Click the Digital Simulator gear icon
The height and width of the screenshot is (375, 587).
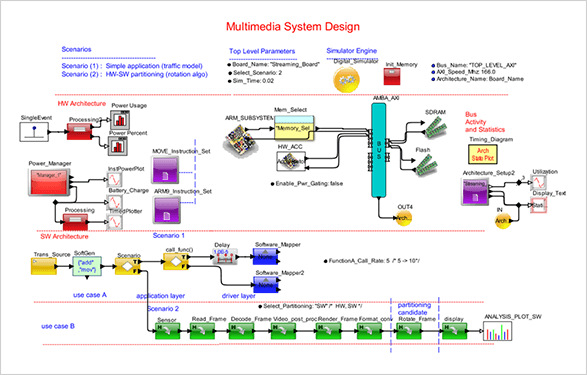point(346,79)
